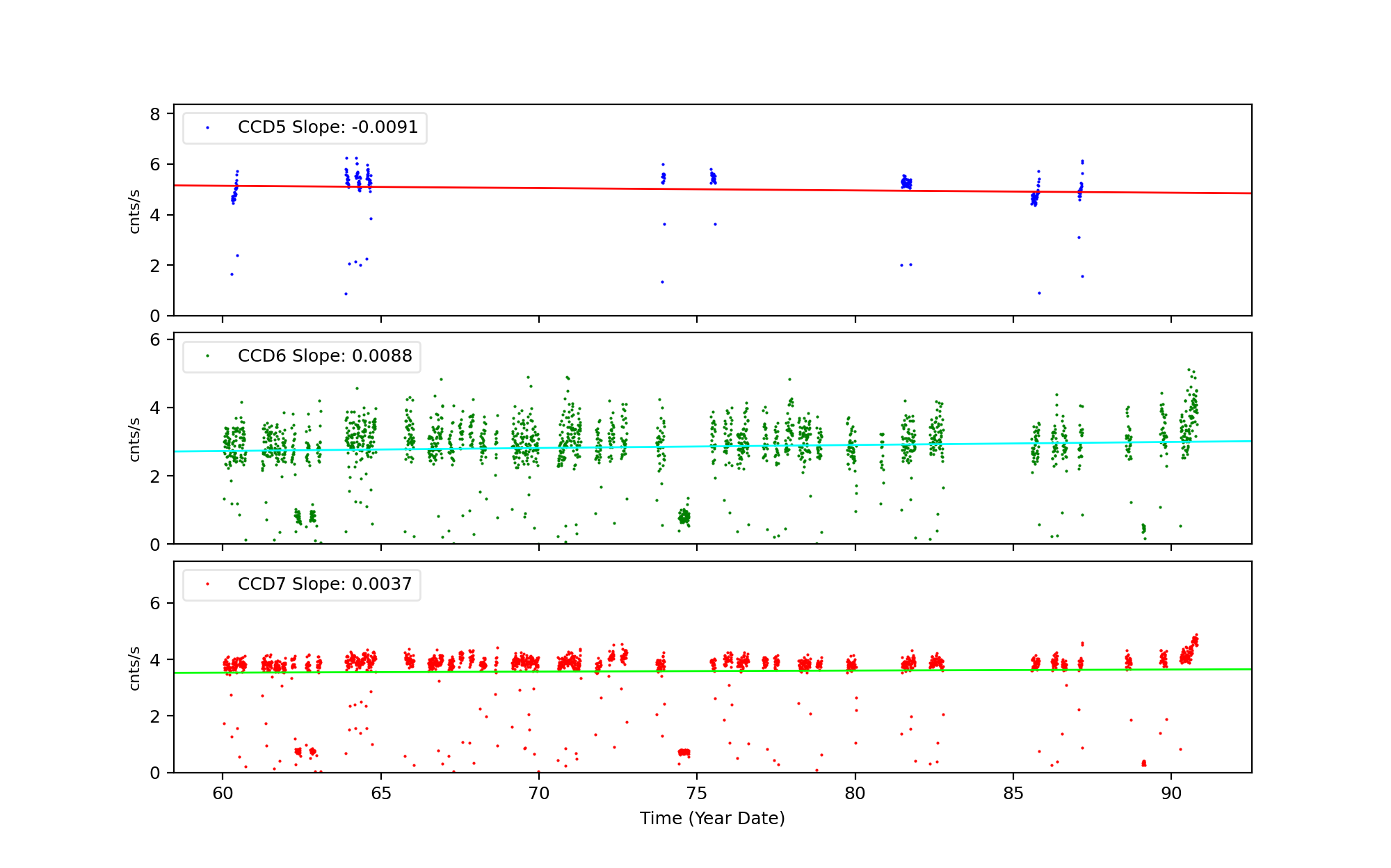Click the y-axis tick 8 on top plot
This screenshot has width=1391, height=868.
coord(154,114)
